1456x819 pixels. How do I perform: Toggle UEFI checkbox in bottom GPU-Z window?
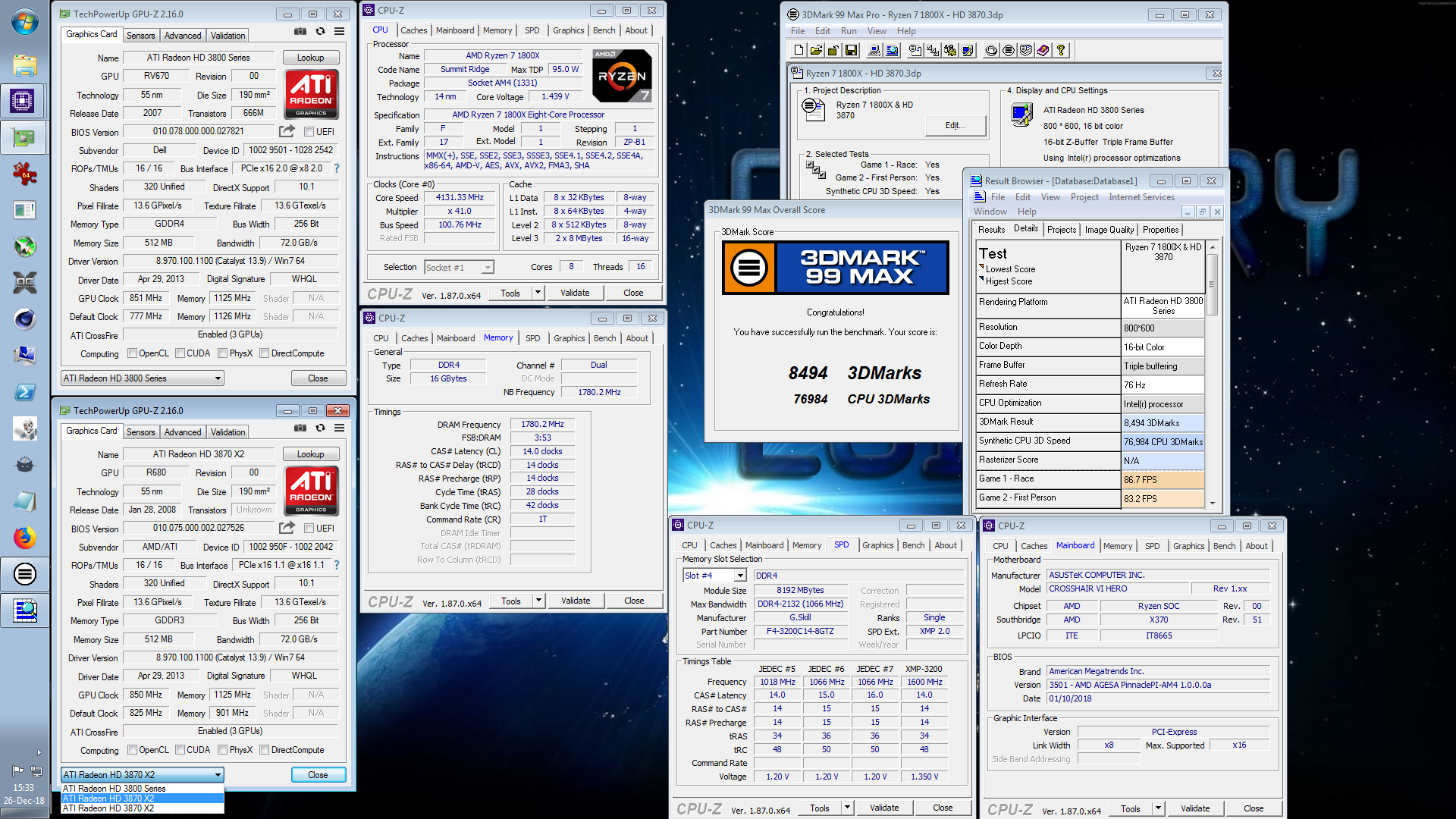pyautogui.click(x=309, y=528)
